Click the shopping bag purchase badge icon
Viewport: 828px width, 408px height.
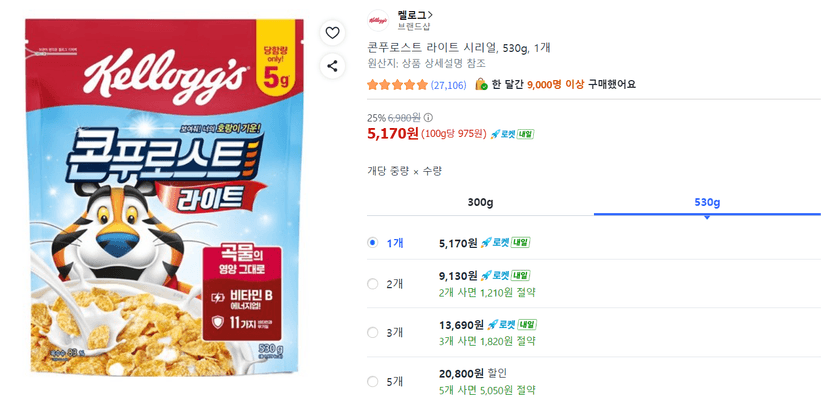[481, 84]
